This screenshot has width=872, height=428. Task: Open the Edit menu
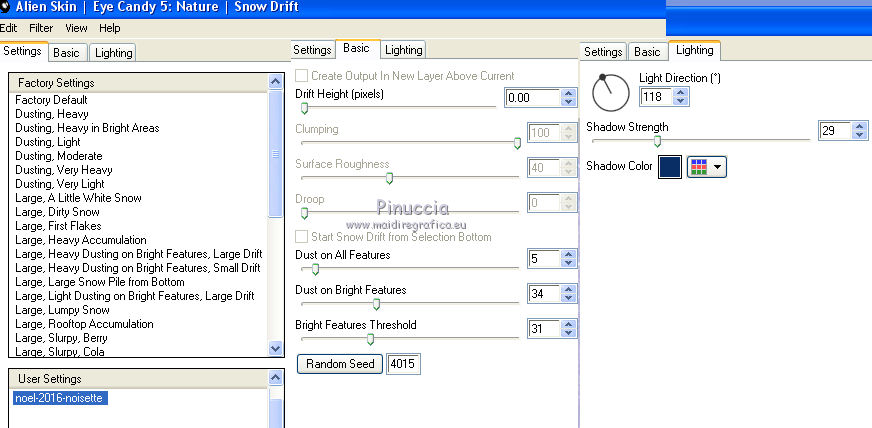(8, 28)
